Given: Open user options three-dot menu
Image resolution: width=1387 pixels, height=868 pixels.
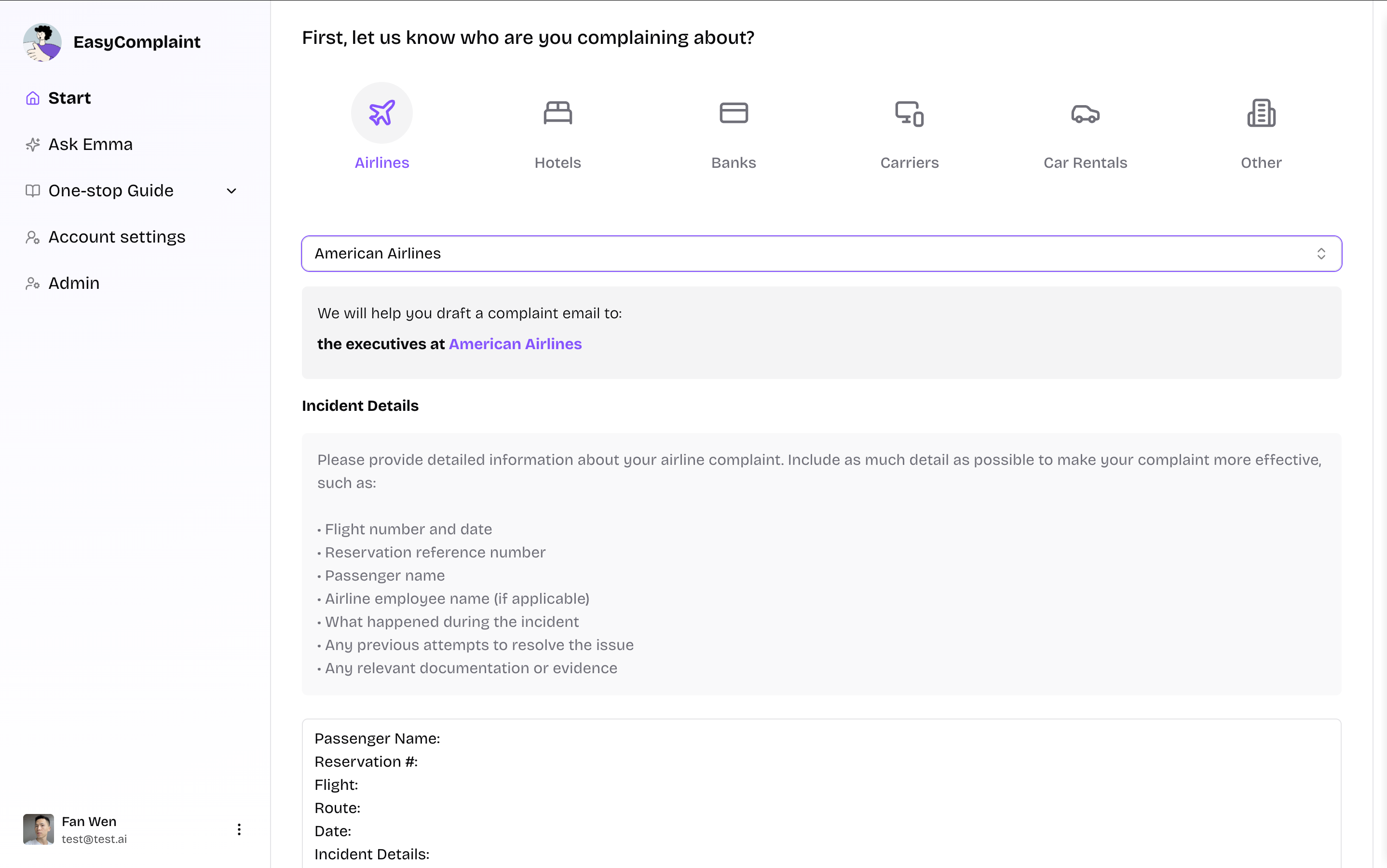Looking at the screenshot, I should point(239,829).
